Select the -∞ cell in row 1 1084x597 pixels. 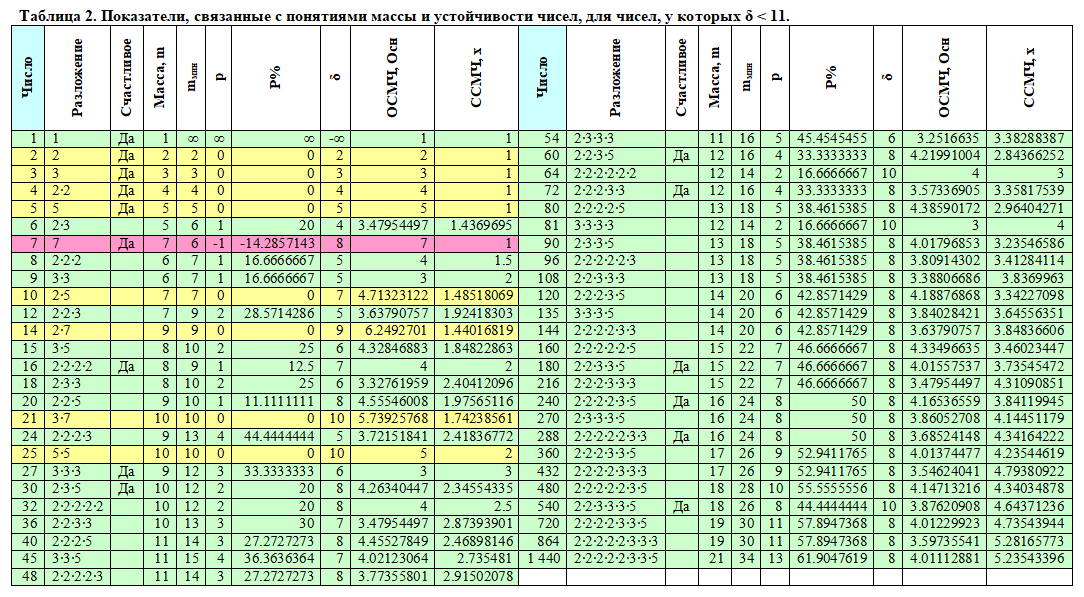[335, 138]
